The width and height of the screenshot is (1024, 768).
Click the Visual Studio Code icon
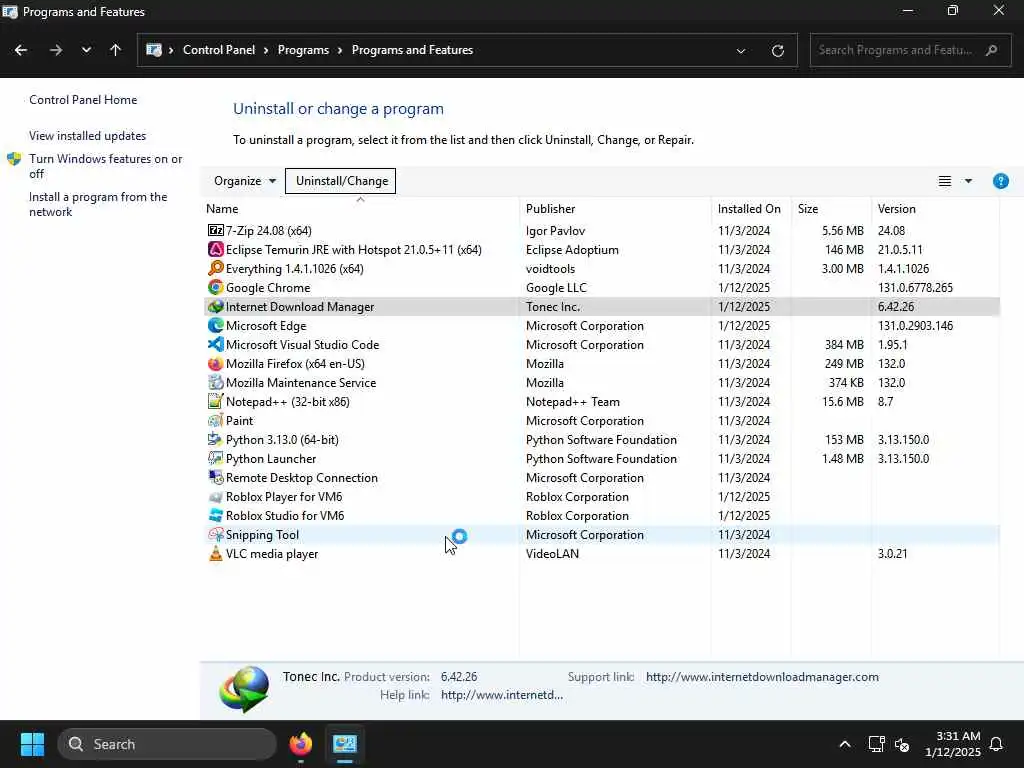(x=216, y=344)
